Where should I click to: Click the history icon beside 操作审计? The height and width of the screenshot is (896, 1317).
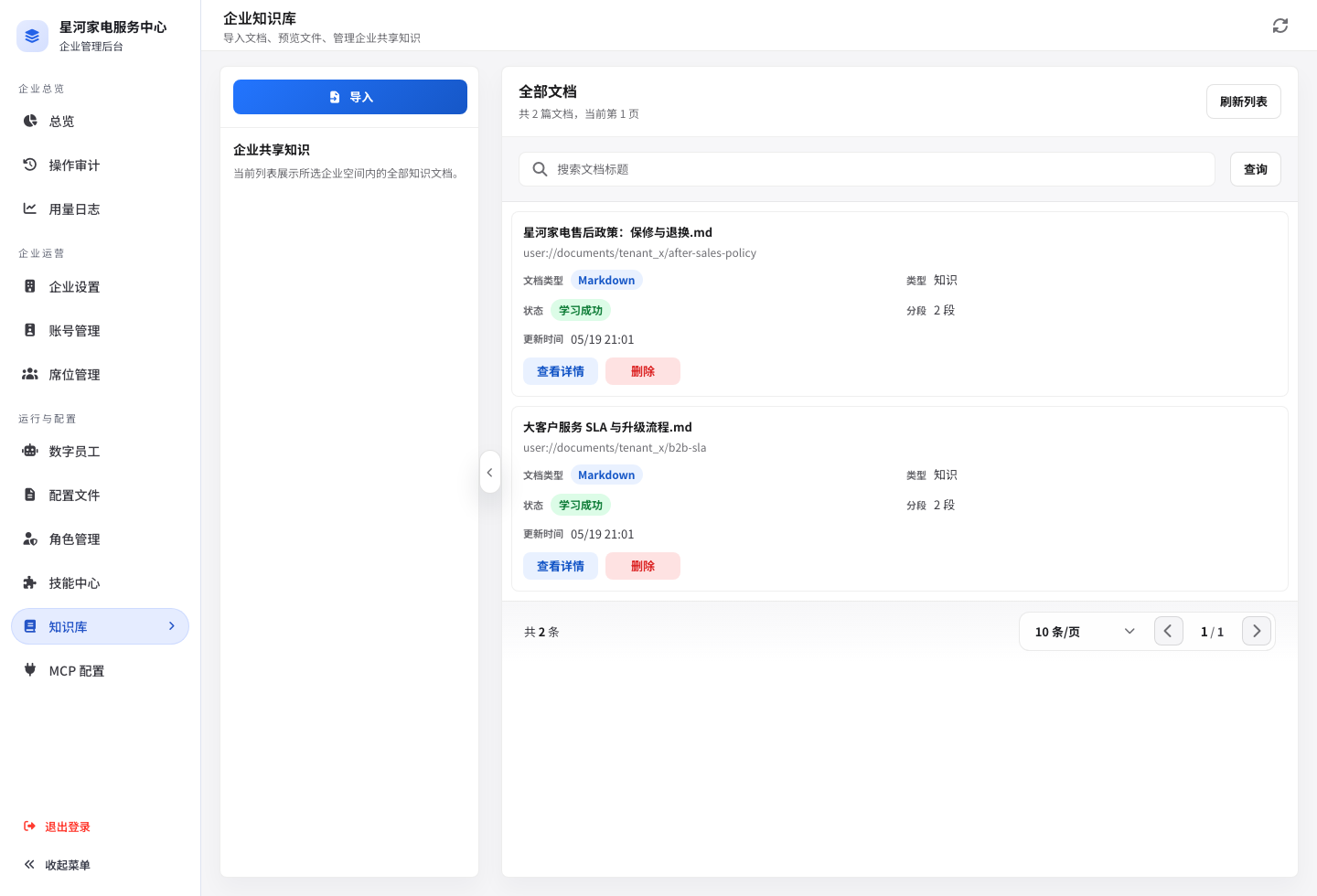(30, 165)
